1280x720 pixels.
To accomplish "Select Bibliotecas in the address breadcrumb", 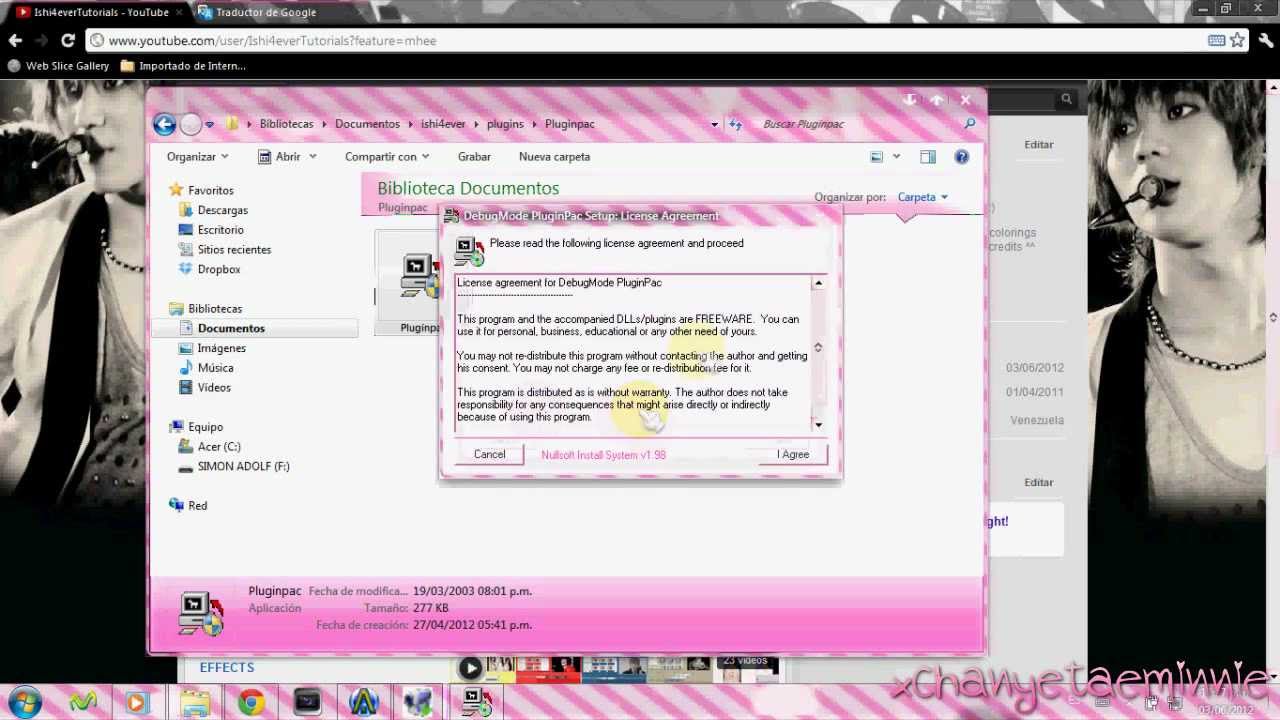I will (286, 124).
